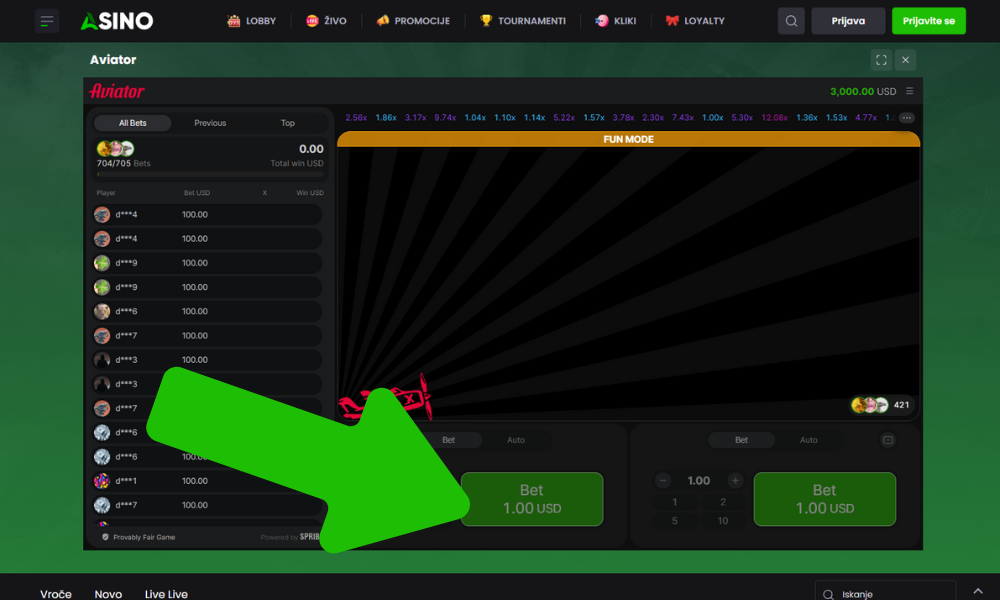This screenshot has width=1000, height=600.
Task: Click the Prijava login button
Action: [x=848, y=21]
